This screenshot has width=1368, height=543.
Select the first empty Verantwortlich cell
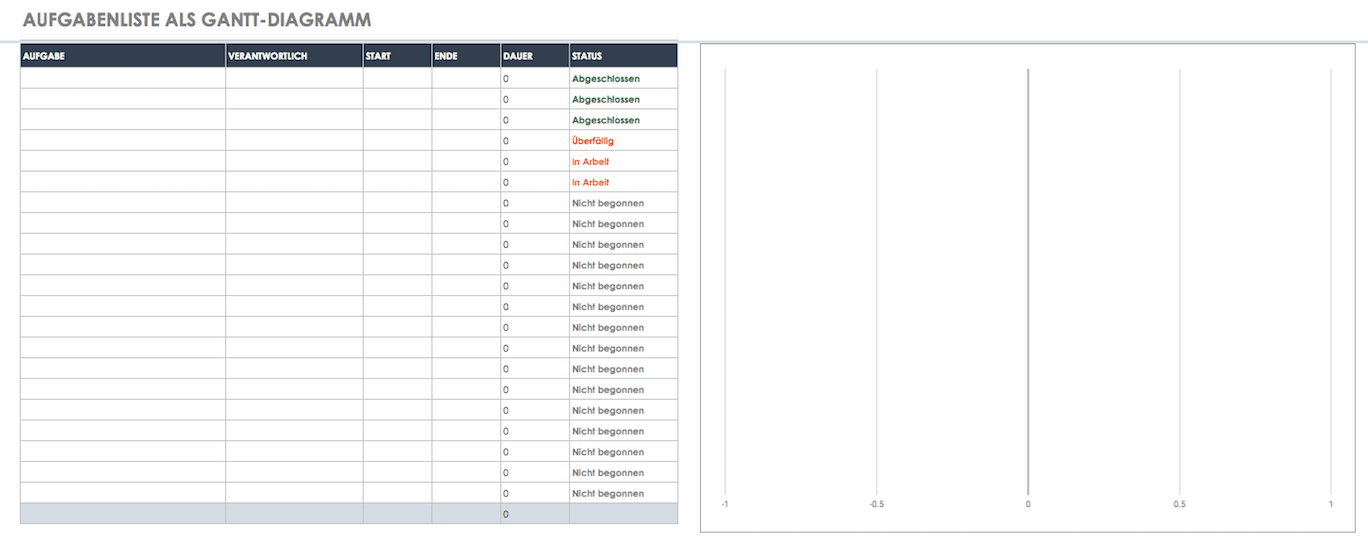click(x=294, y=78)
